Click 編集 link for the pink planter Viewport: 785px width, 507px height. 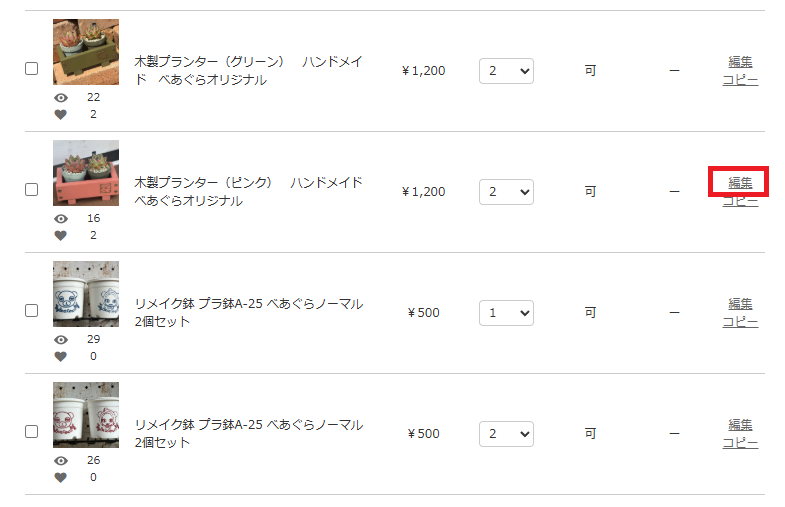(x=740, y=183)
